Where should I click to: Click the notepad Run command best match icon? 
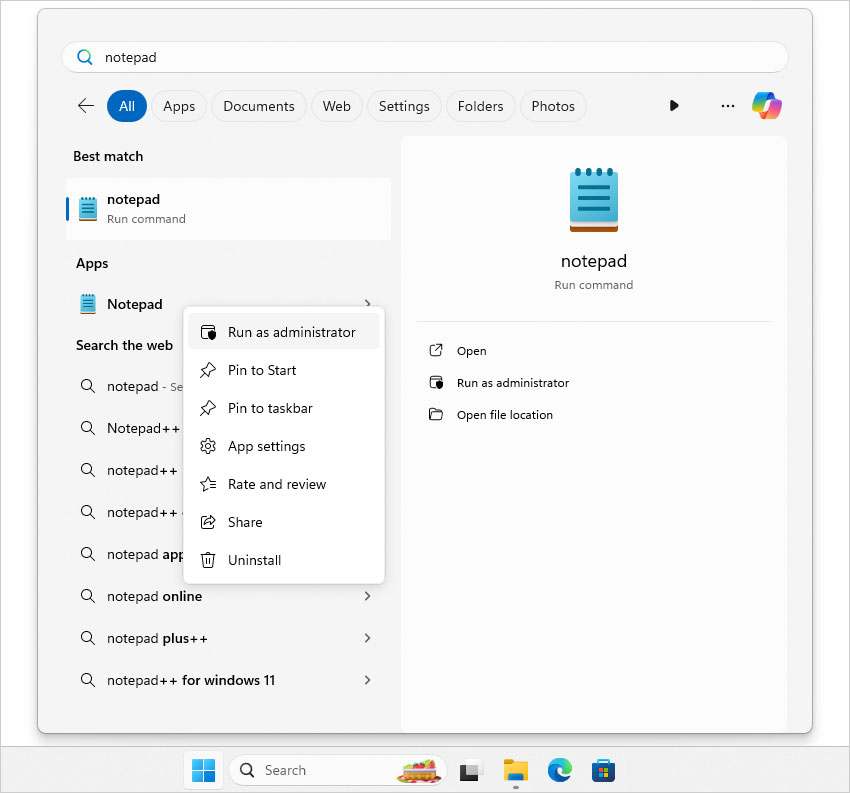(x=88, y=209)
